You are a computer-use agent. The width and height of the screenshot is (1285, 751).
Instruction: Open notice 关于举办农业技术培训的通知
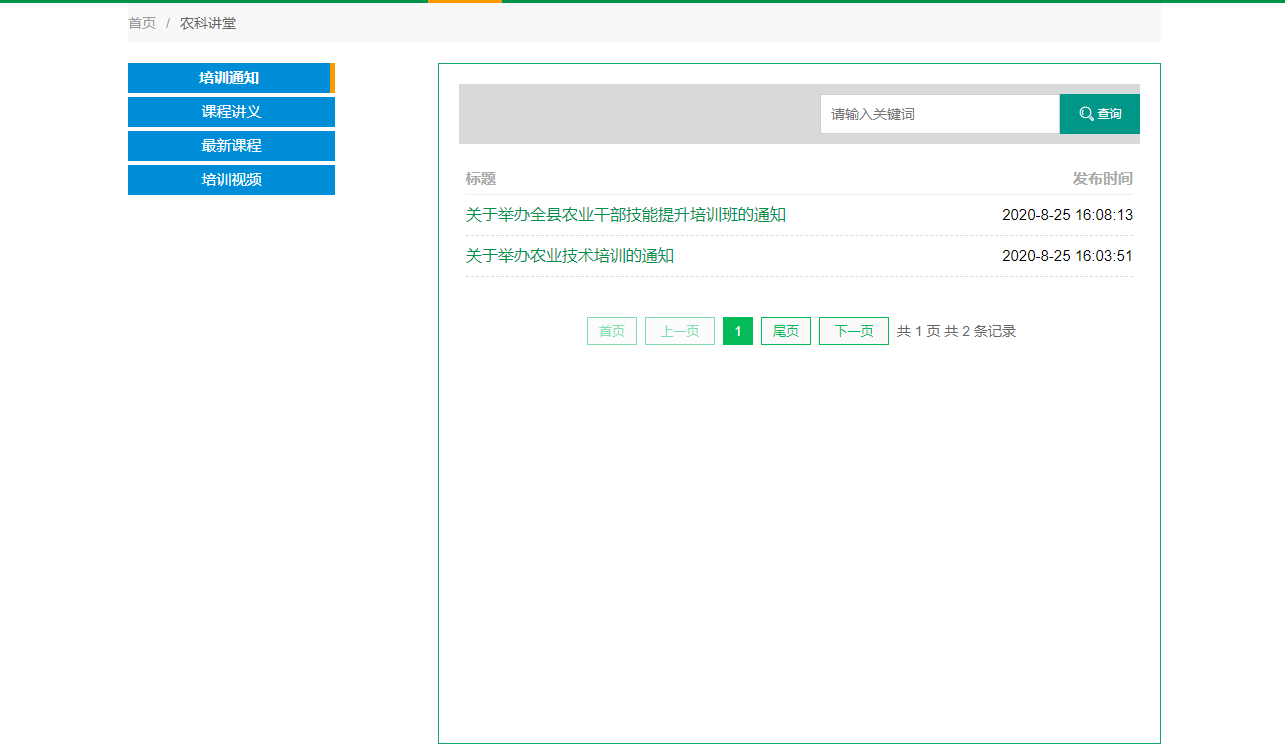tap(569, 256)
